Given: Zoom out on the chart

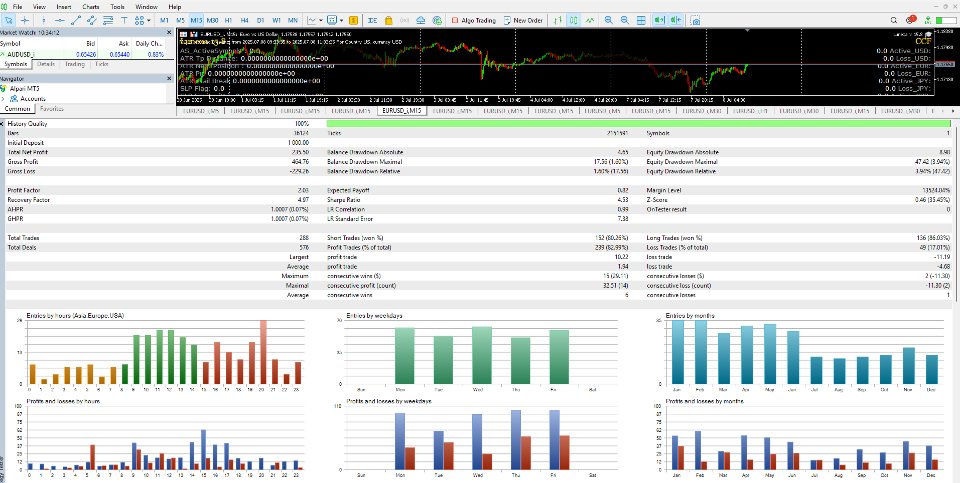Looking at the screenshot, I should pos(624,20).
